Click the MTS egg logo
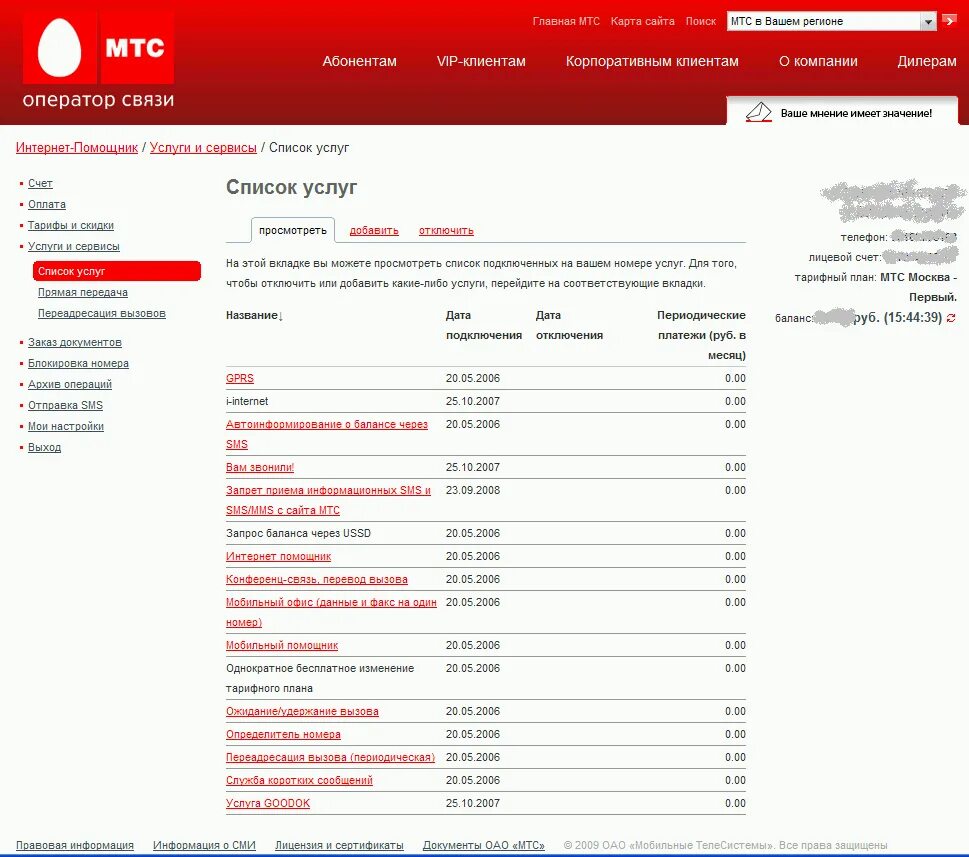 click(x=60, y=48)
